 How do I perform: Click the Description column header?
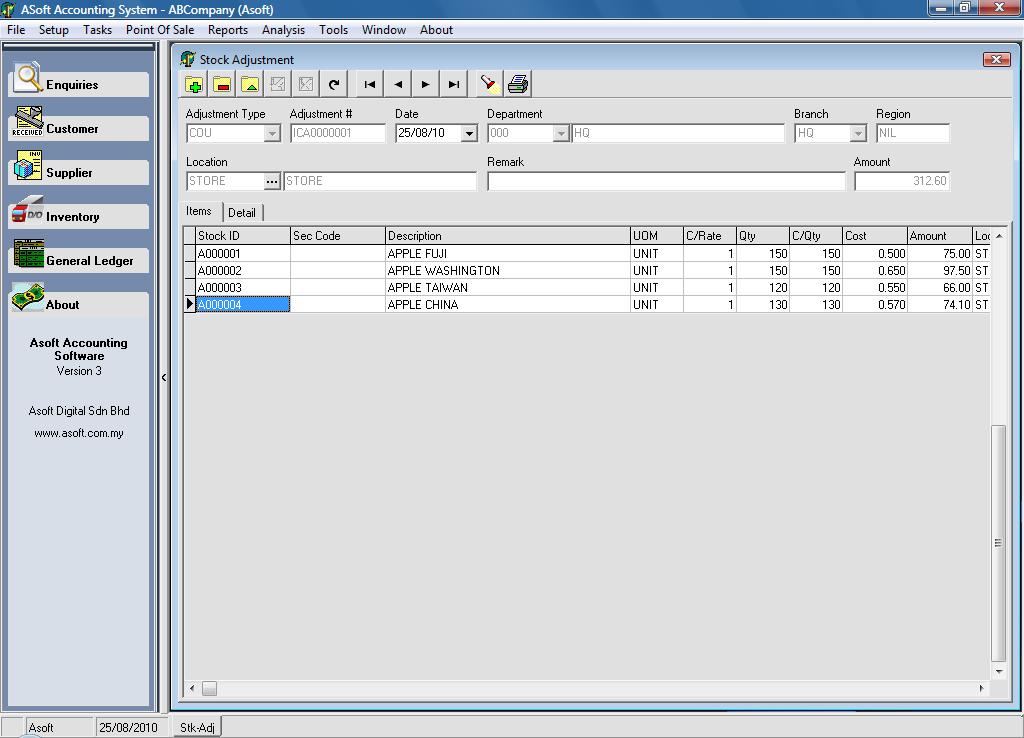(507, 236)
